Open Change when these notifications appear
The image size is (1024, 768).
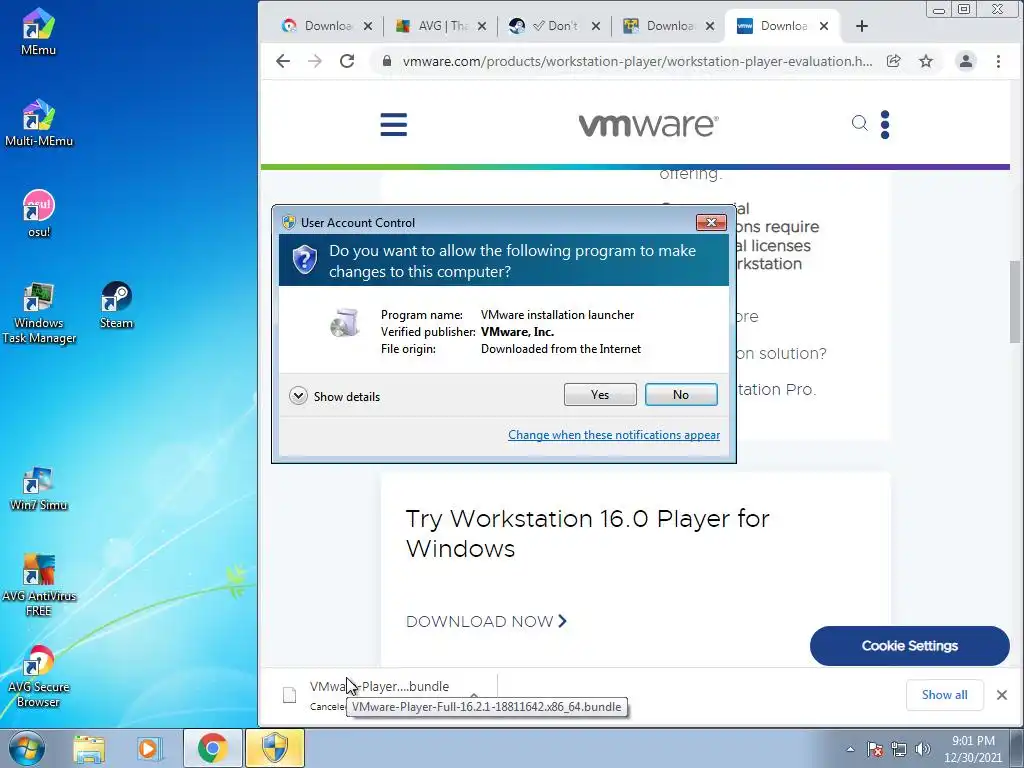point(614,435)
